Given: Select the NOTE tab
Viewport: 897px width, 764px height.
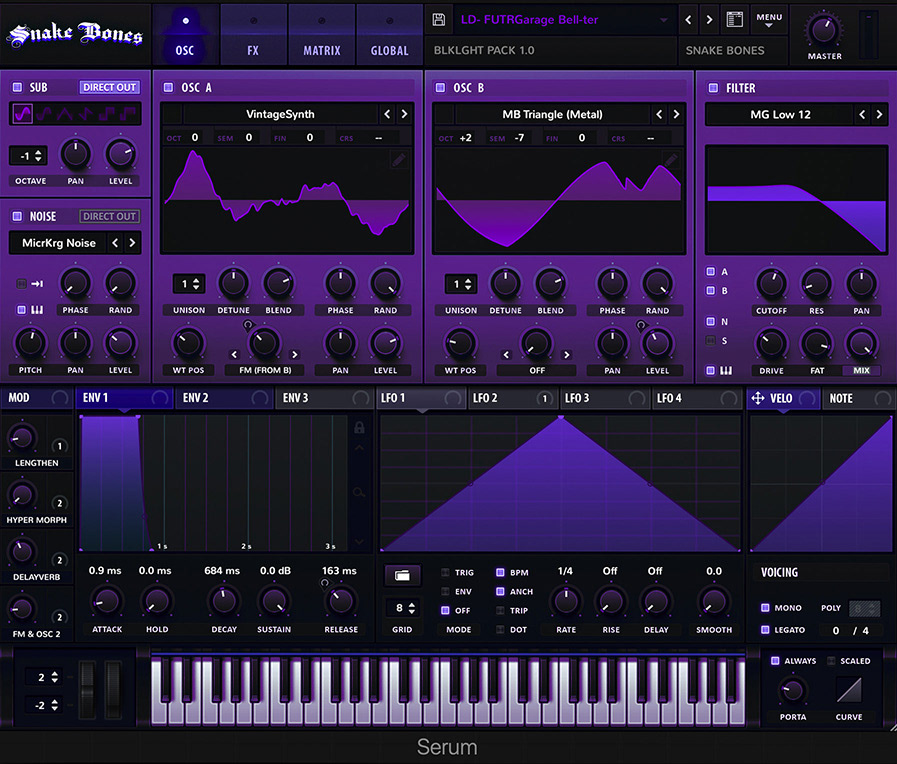Looking at the screenshot, I should [x=857, y=399].
